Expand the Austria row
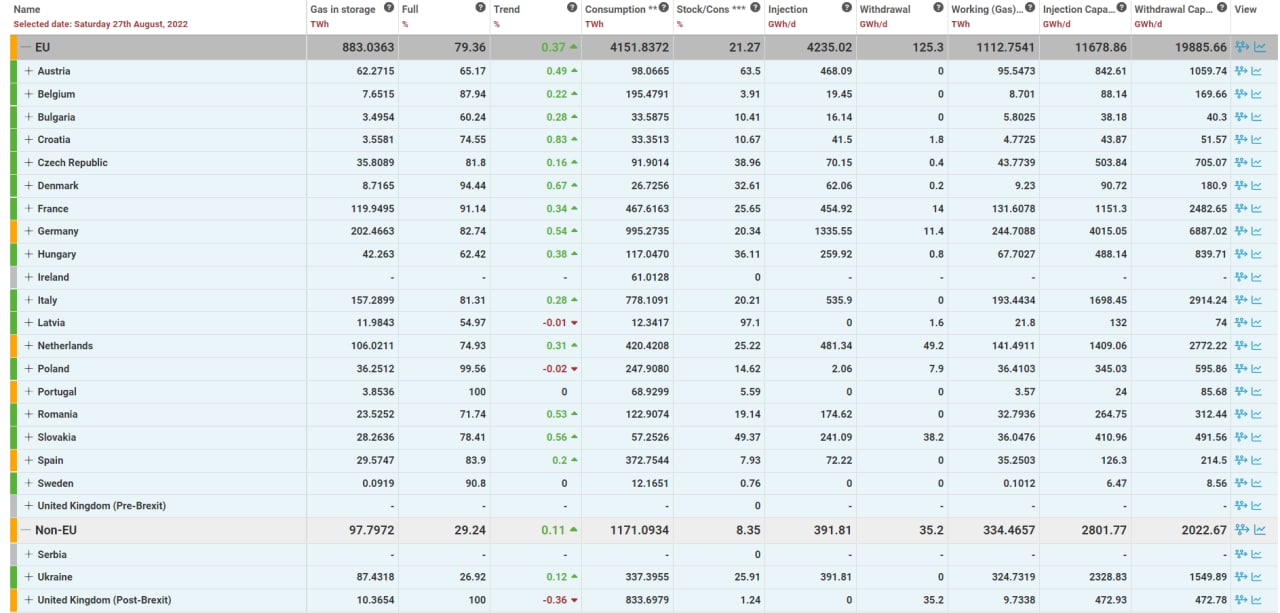The image size is (1280, 613). [29, 71]
